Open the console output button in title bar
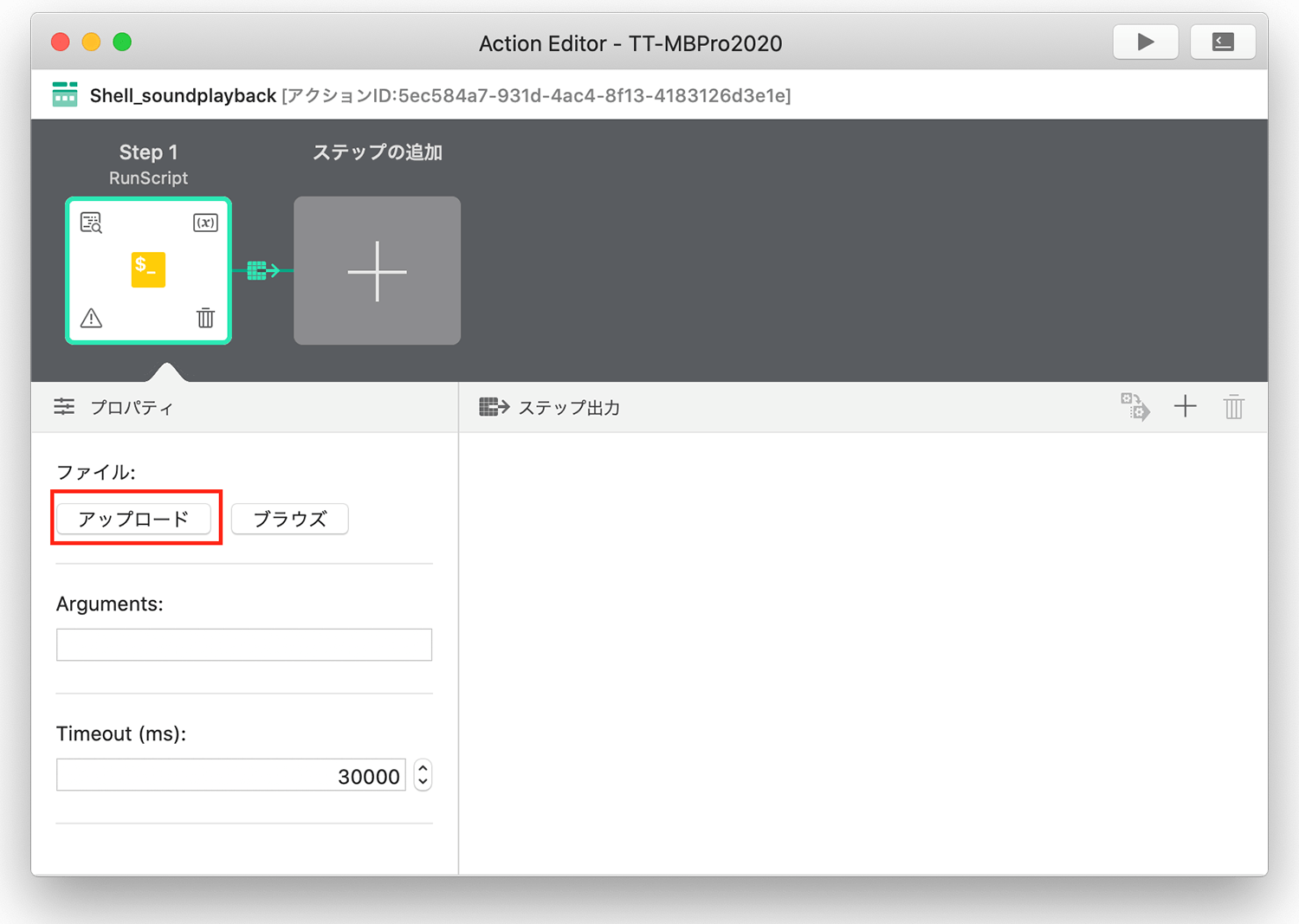1299x924 pixels. (1223, 42)
